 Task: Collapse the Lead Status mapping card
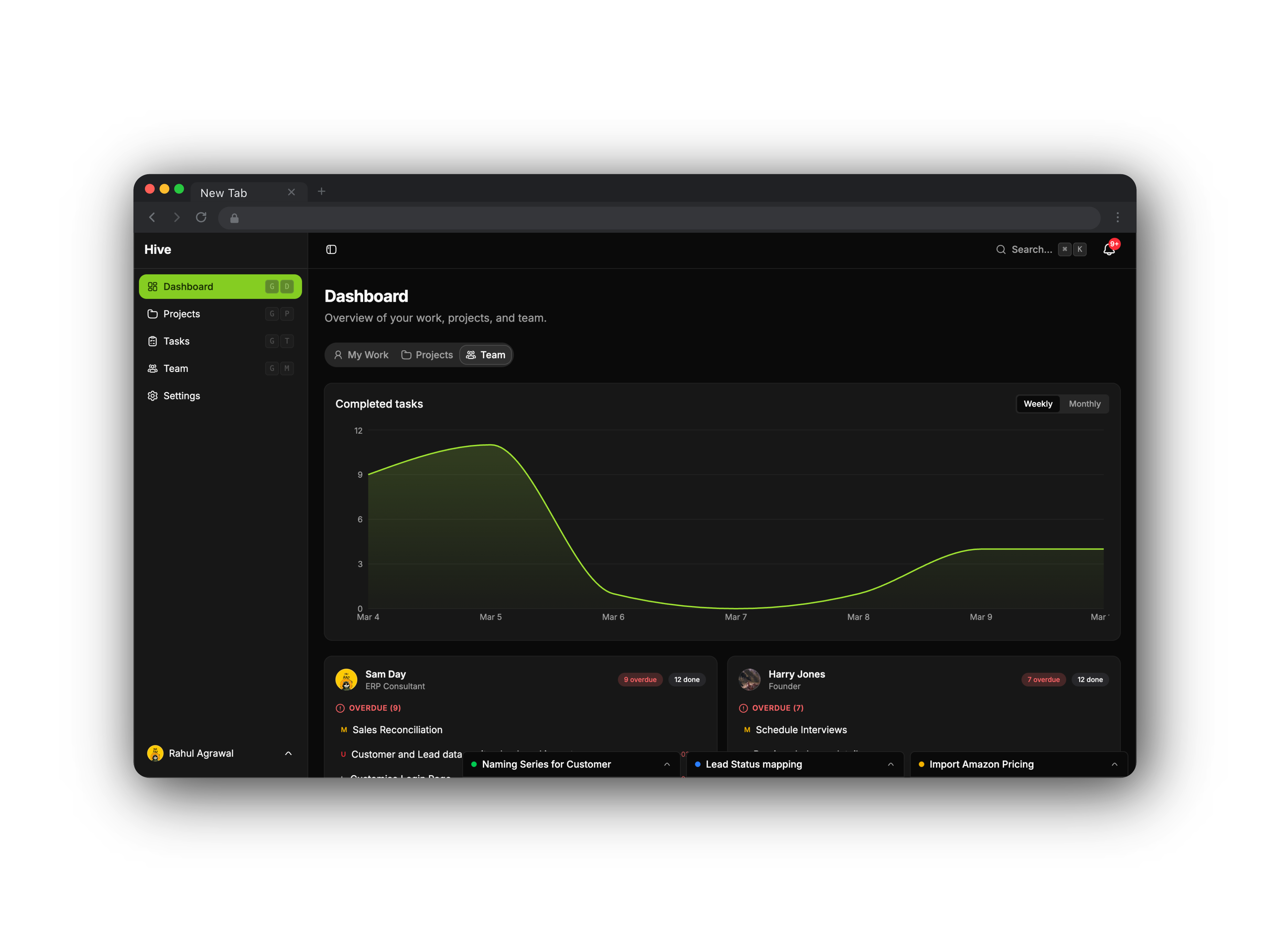tap(891, 764)
